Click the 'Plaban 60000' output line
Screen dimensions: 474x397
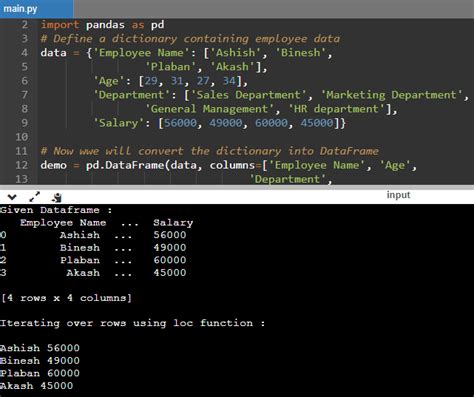40,373
